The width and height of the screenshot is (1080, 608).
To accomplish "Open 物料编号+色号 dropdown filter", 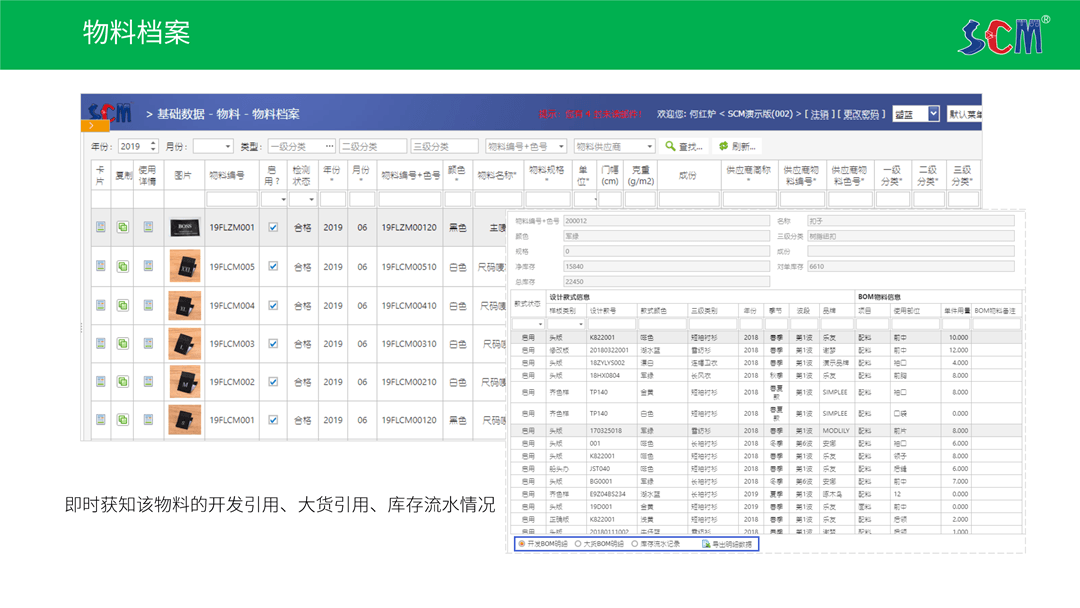I will [x=526, y=147].
